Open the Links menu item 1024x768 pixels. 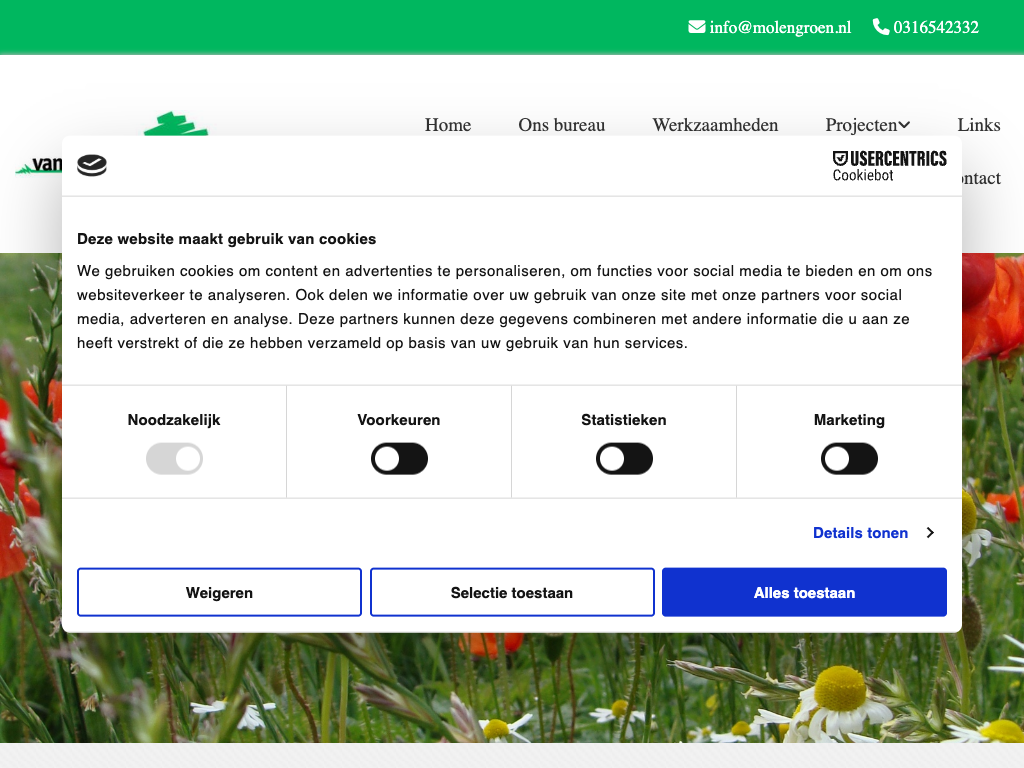click(x=978, y=125)
